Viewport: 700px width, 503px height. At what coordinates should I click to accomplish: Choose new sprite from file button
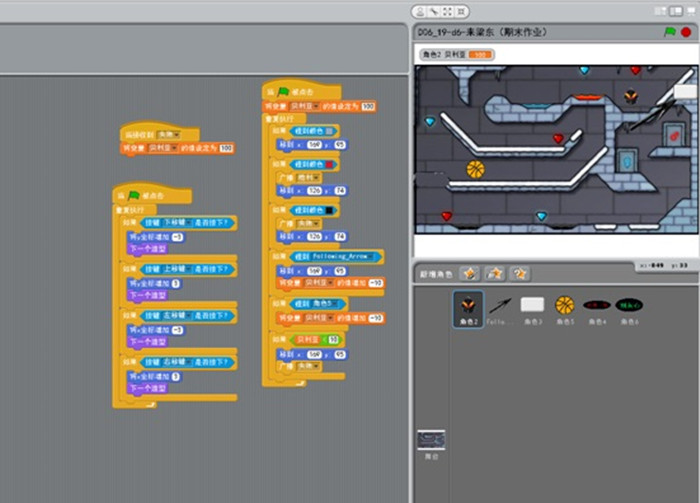pyautogui.click(x=494, y=273)
